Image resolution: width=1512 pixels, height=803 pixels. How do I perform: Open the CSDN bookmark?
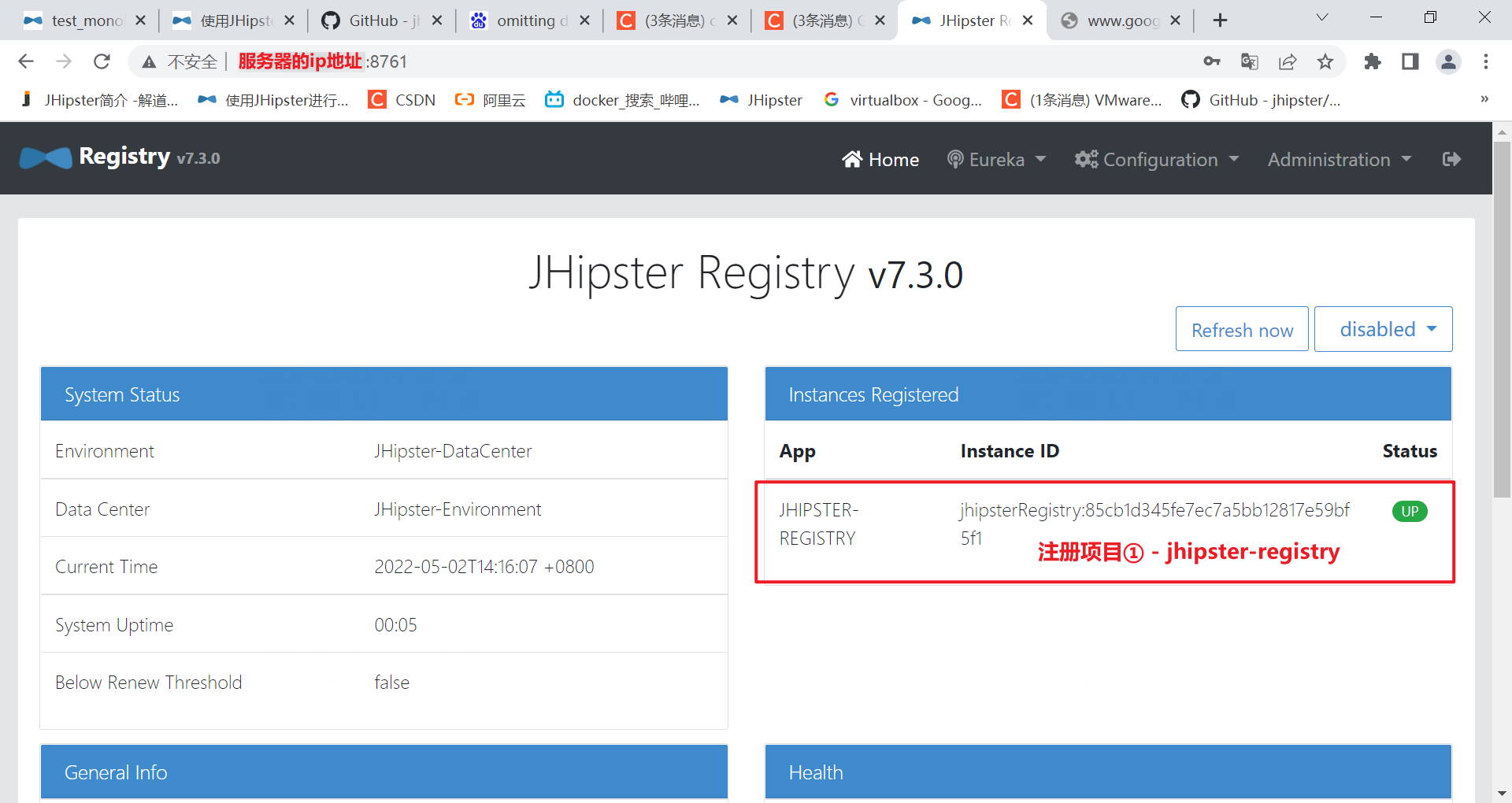tap(402, 100)
